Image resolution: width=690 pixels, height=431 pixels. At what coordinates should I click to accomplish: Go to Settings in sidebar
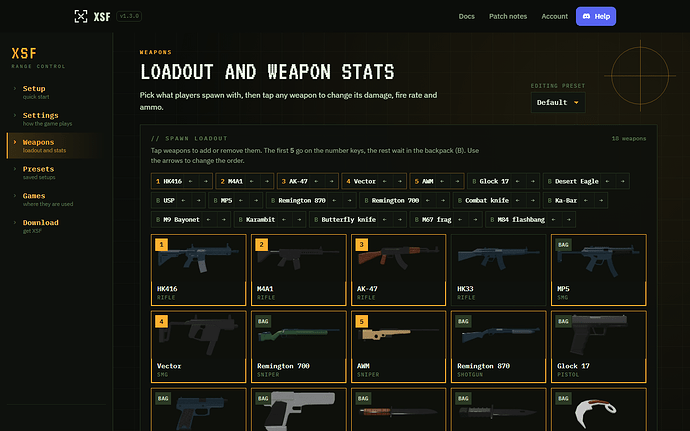(x=55, y=119)
